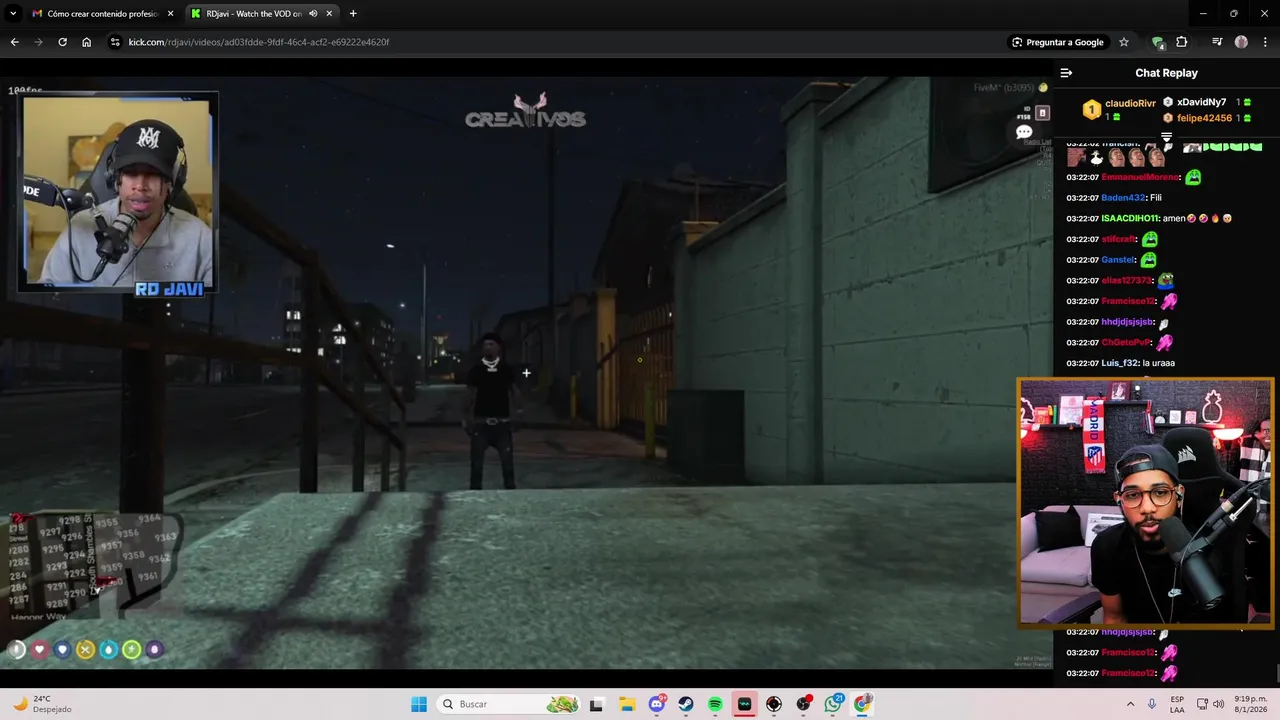
Task: Close the 'Cómo crear contenido' tab
Action: [x=170, y=14]
